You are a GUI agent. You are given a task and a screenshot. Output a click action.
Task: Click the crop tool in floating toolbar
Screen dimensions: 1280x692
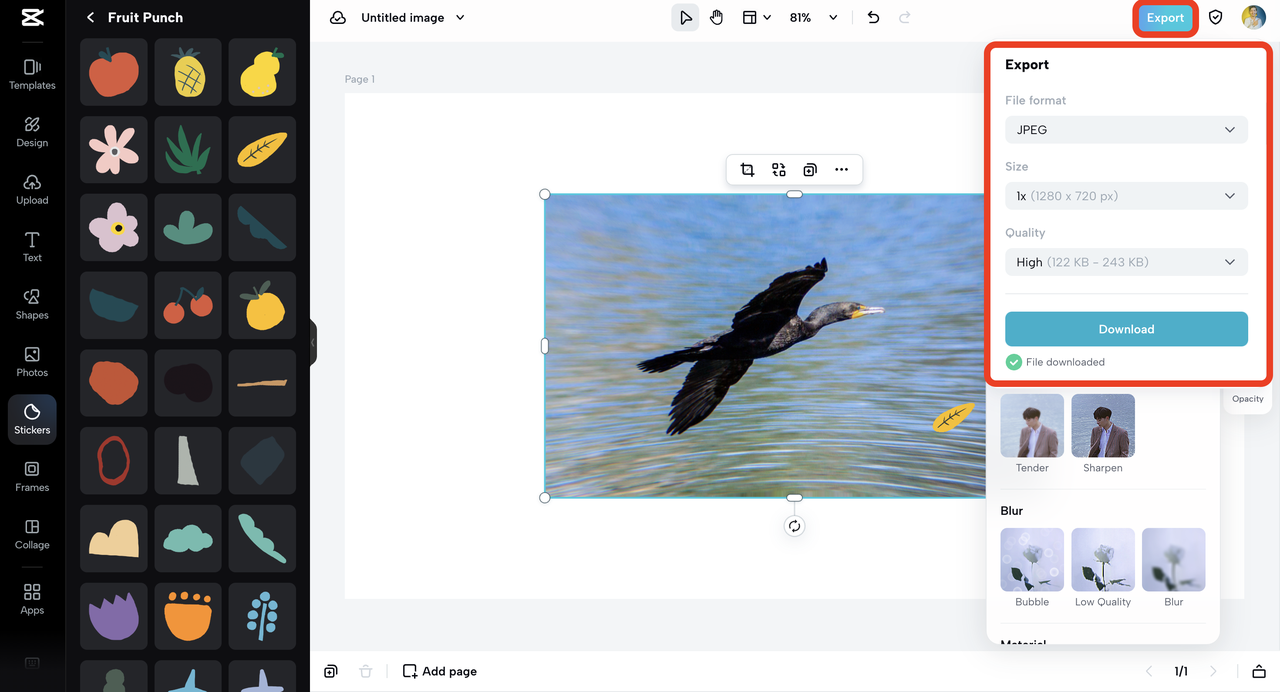pos(747,170)
